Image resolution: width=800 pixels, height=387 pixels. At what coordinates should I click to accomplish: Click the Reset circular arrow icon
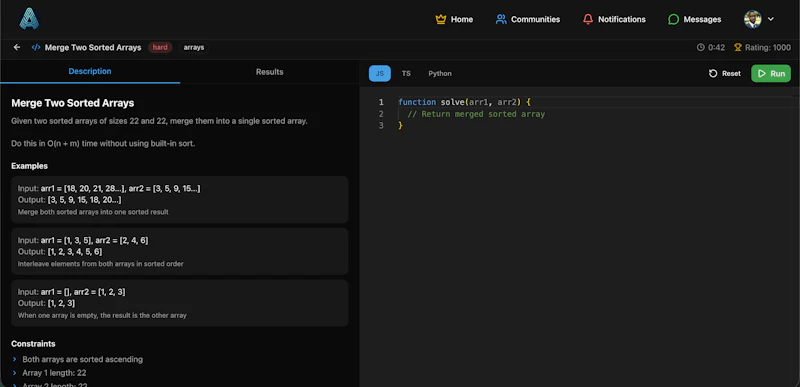[713, 73]
